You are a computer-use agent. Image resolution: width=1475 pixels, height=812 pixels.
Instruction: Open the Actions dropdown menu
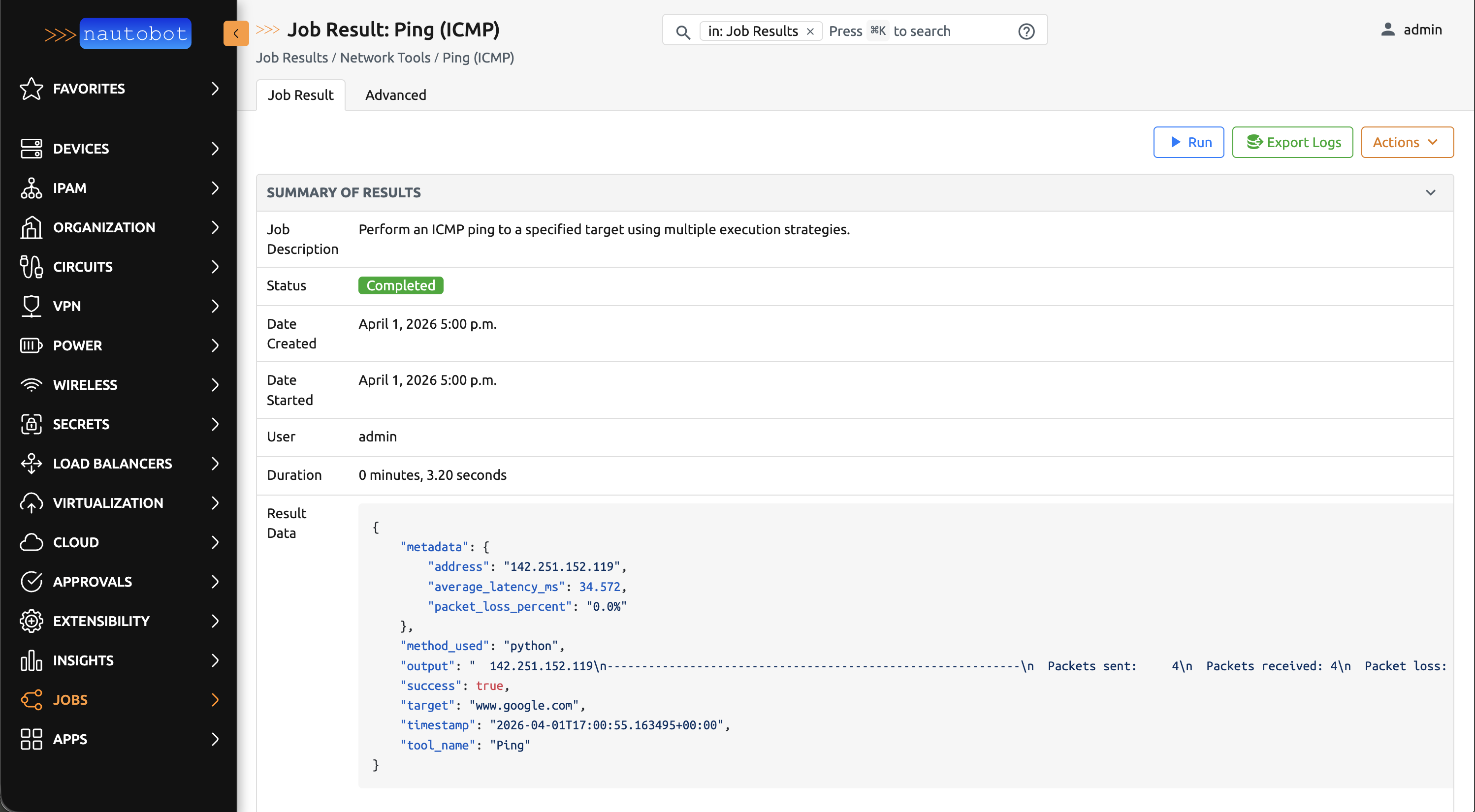tap(1406, 142)
